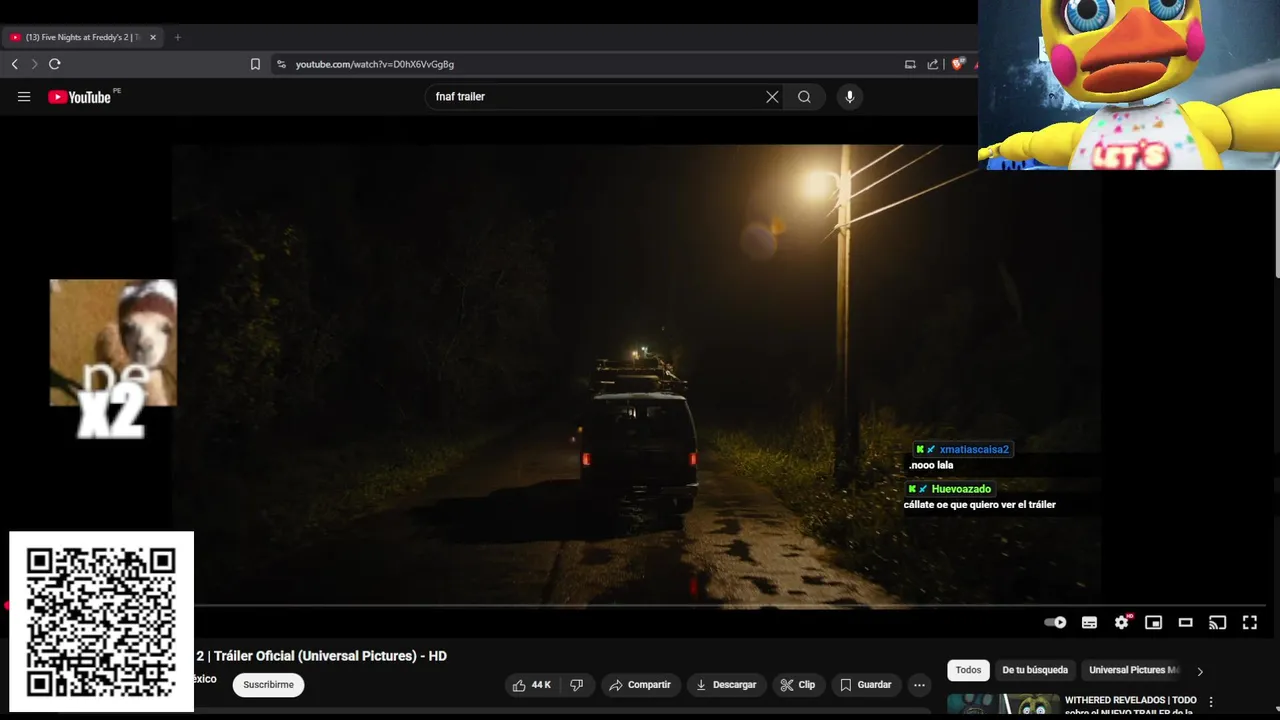The image size is (1280, 720).
Task: Open player settings gear
Action: (x=1122, y=622)
